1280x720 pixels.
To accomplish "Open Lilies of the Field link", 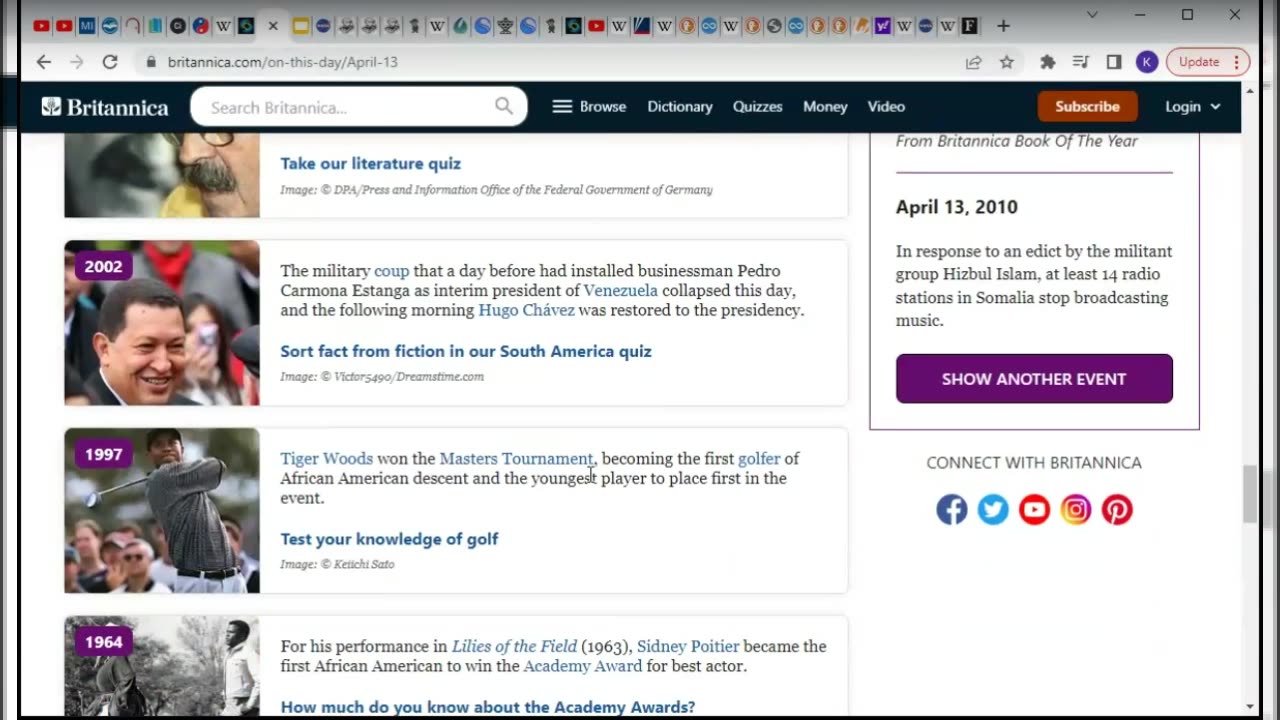I will [x=514, y=647].
